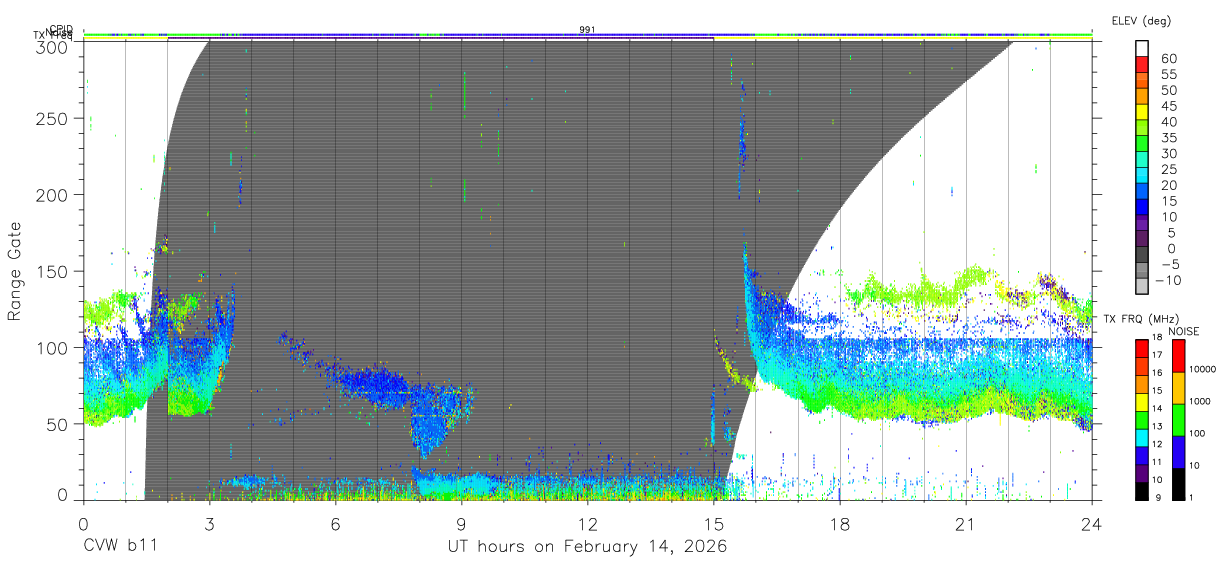Click the 0 tick on UT hours axis
Image resolution: width=1228 pixels, height=567 pixels.
pyautogui.click(x=83, y=523)
